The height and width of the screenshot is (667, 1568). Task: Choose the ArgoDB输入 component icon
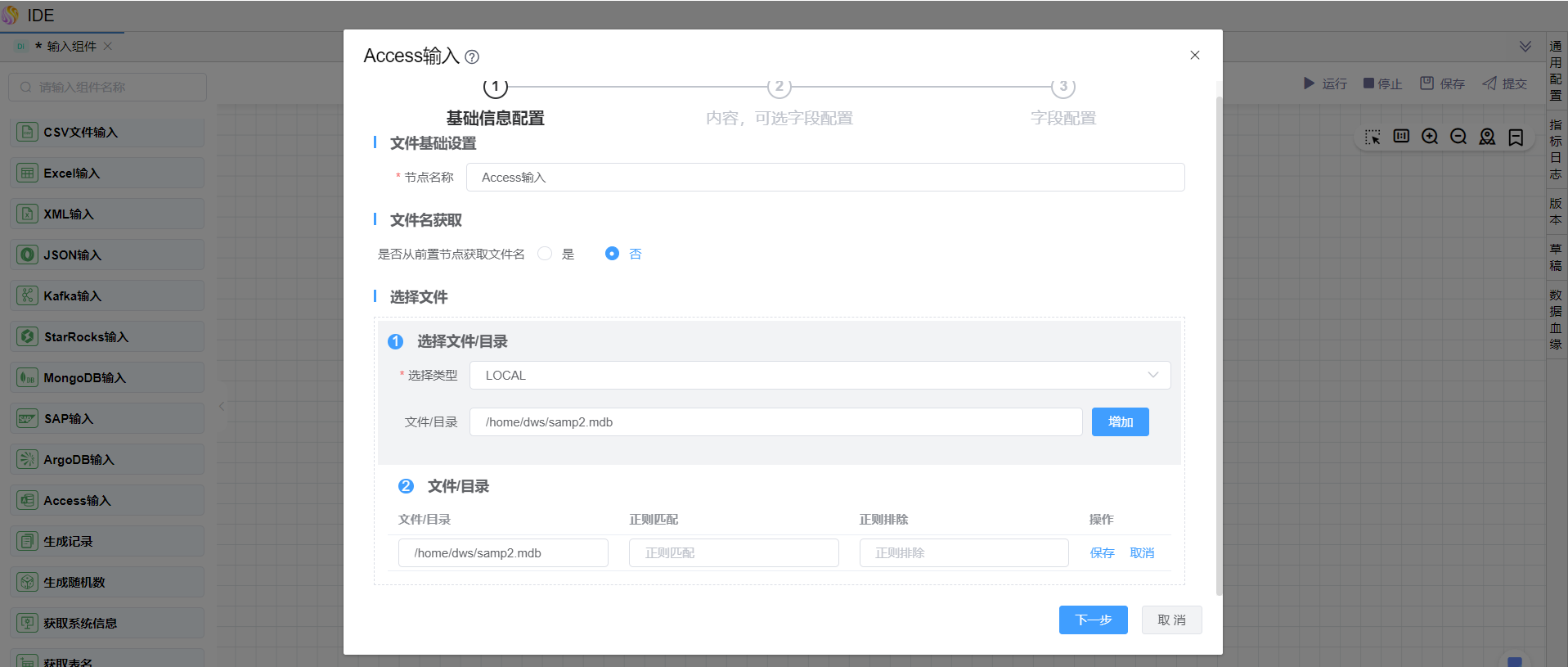pyautogui.click(x=28, y=459)
